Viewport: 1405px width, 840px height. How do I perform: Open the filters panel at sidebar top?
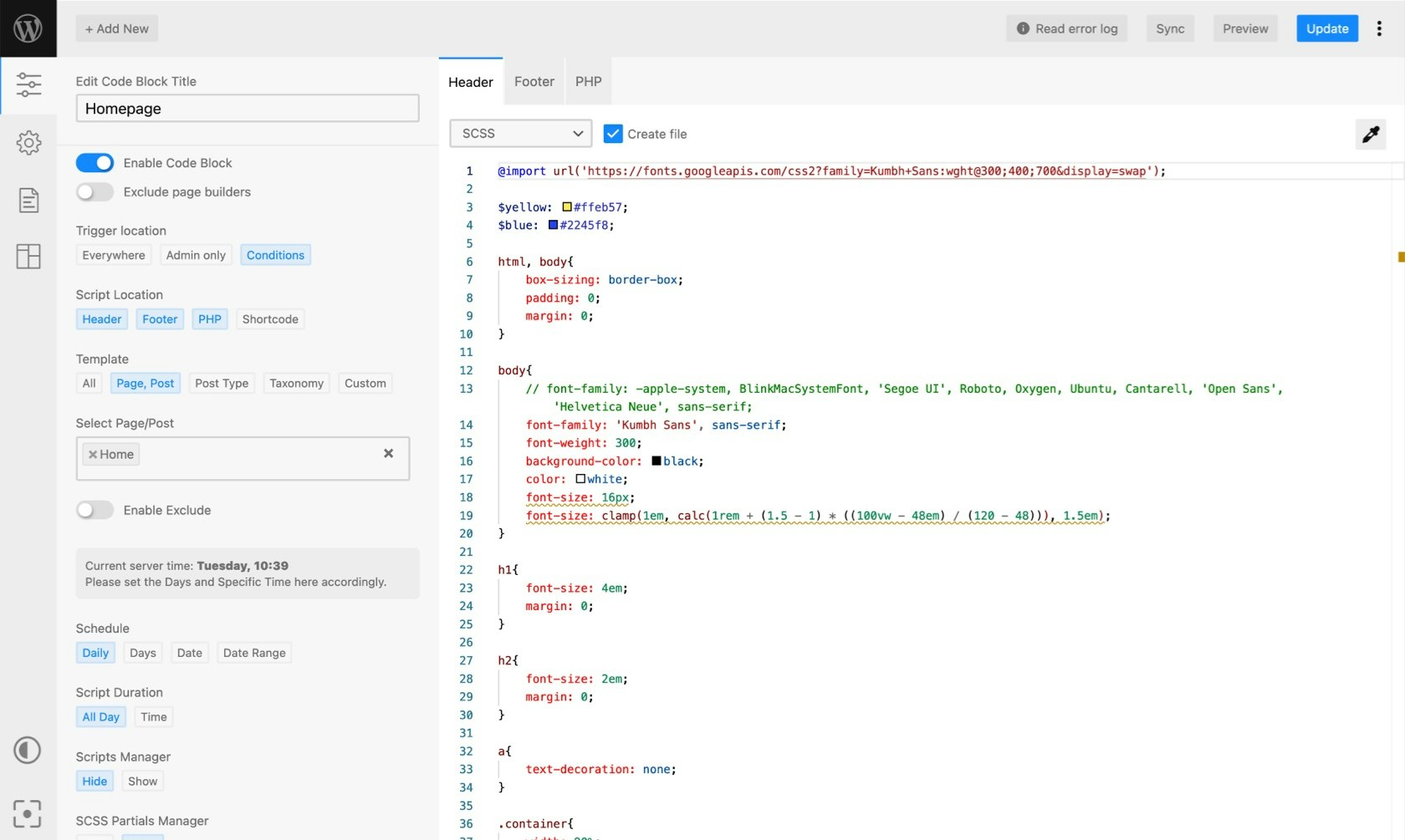pos(29,84)
